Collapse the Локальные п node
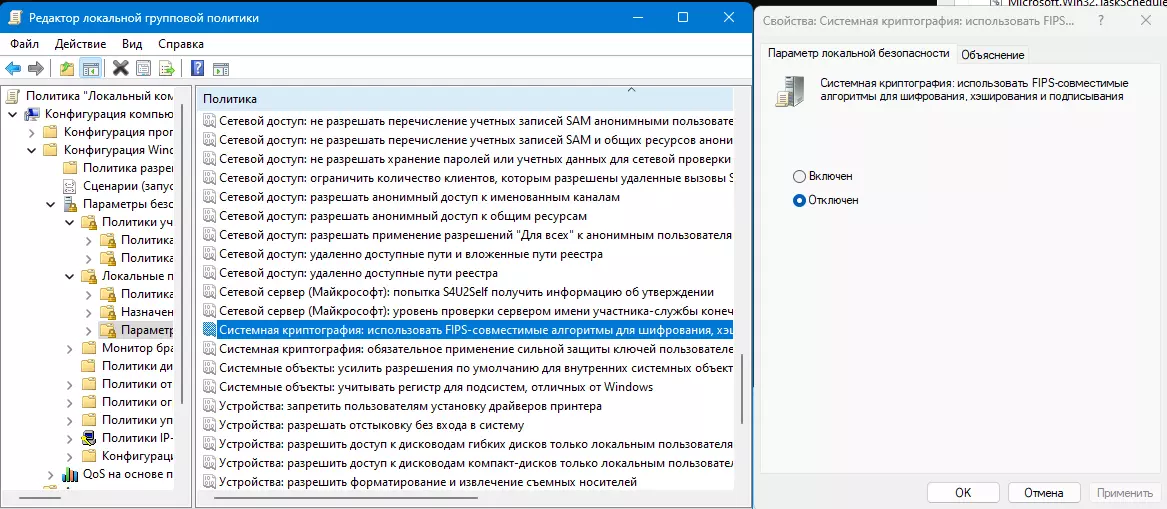Screen dimensions: 1167x509 tap(69, 276)
